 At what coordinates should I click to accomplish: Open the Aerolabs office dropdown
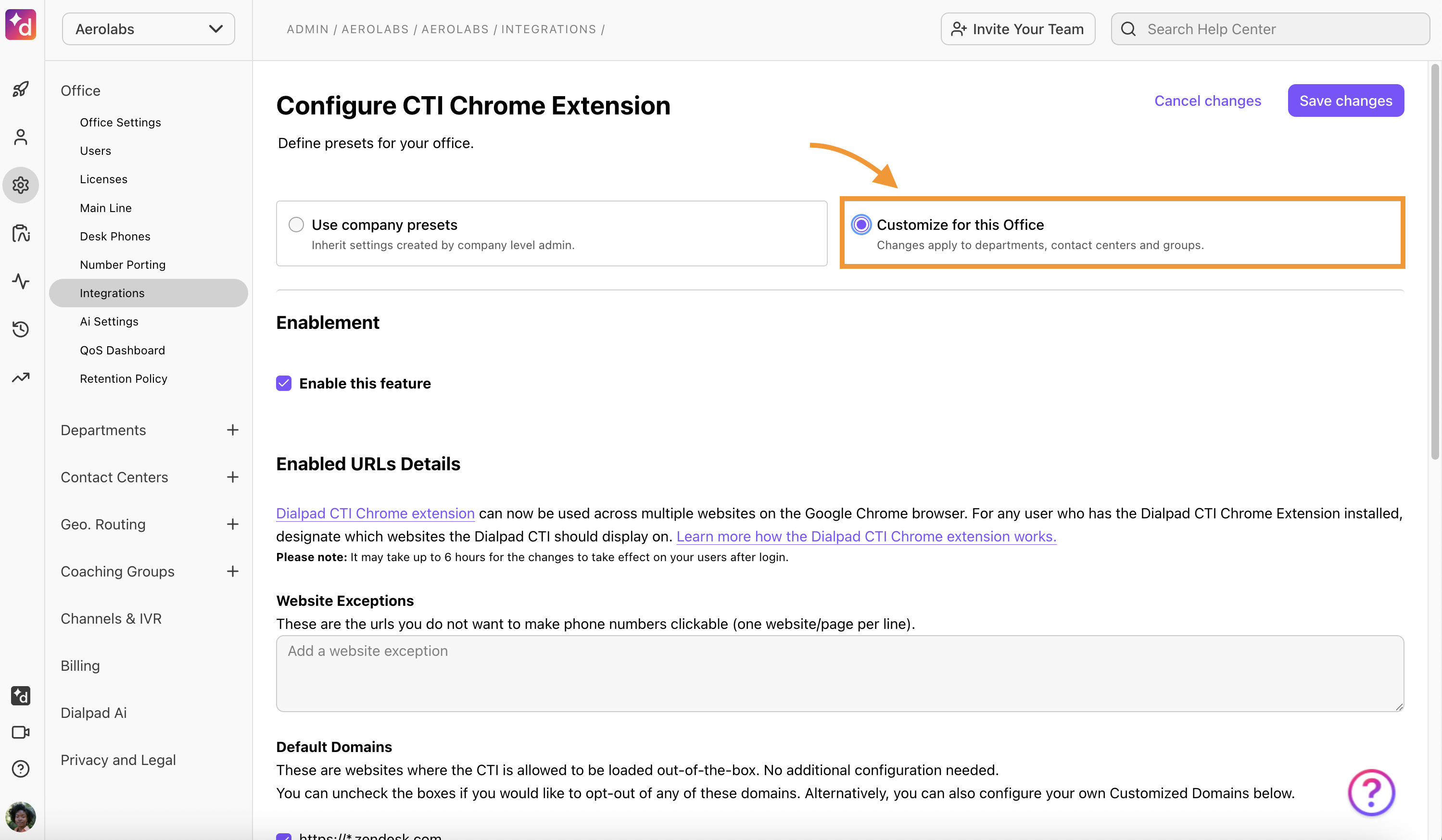coord(148,29)
